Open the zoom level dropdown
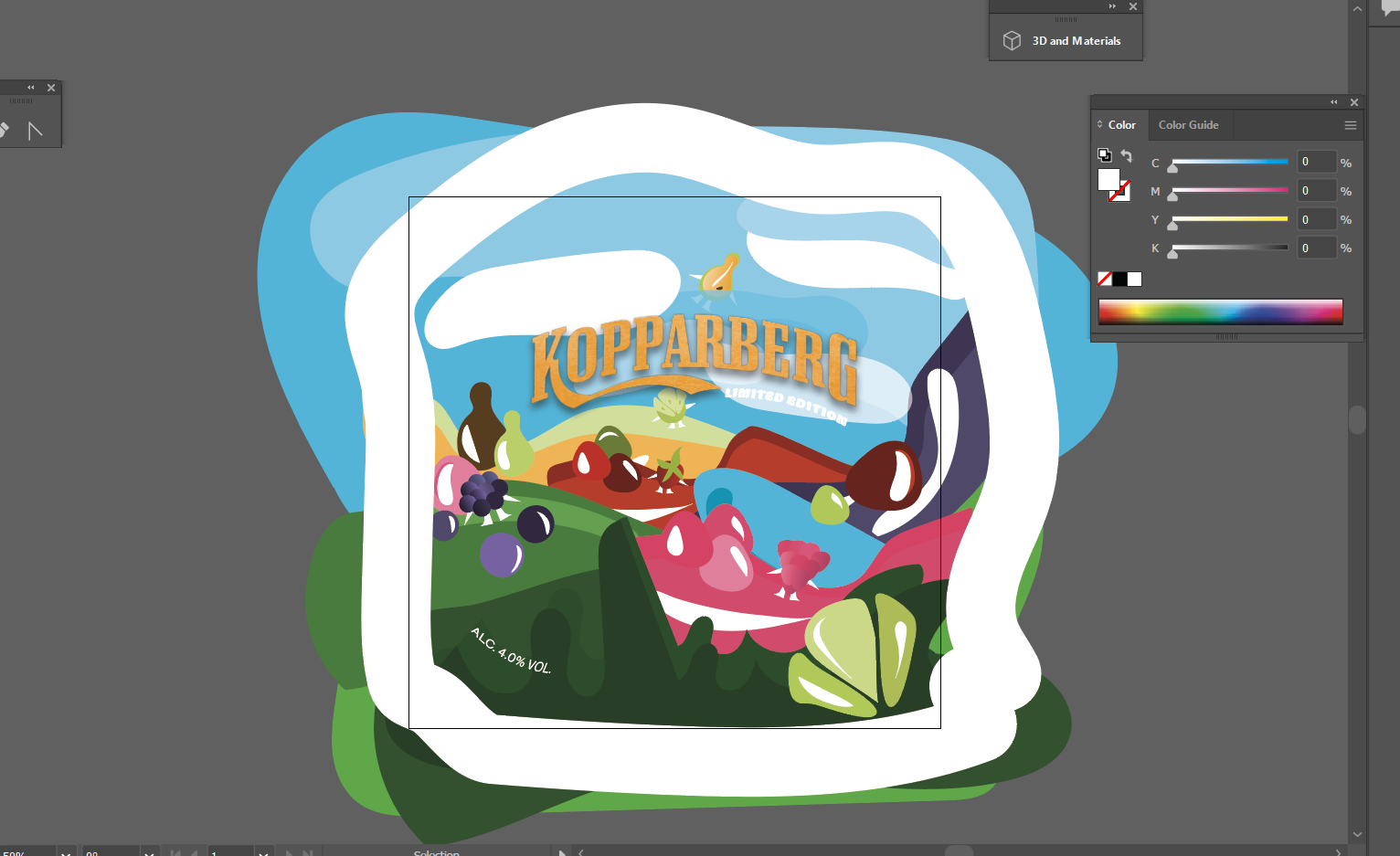The height and width of the screenshot is (856, 1400). [67, 852]
